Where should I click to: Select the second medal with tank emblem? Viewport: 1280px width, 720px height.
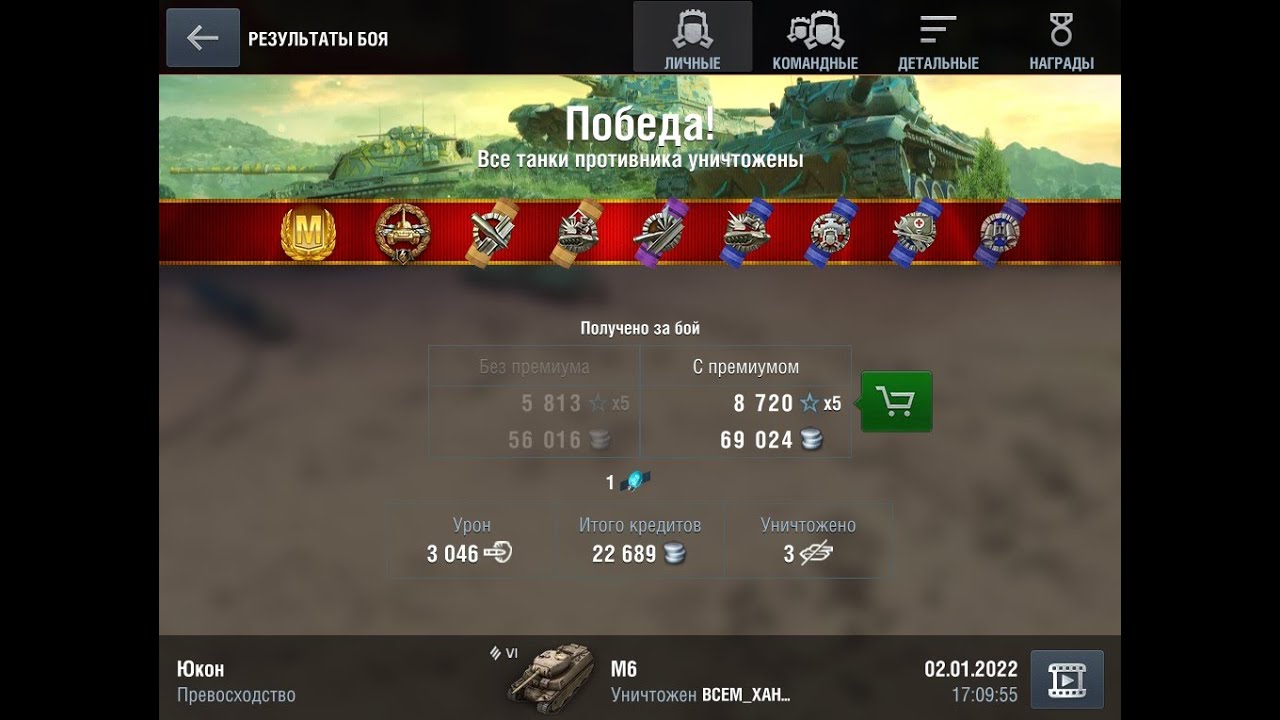pos(402,234)
